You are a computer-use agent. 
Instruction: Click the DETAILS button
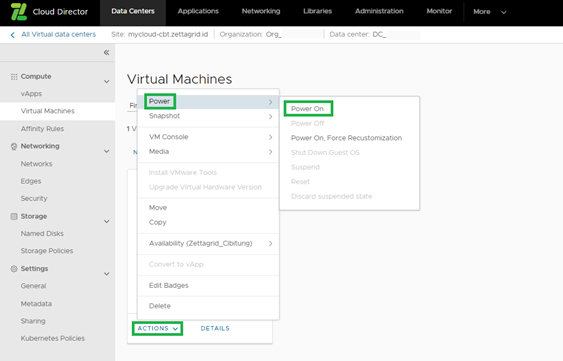point(215,328)
